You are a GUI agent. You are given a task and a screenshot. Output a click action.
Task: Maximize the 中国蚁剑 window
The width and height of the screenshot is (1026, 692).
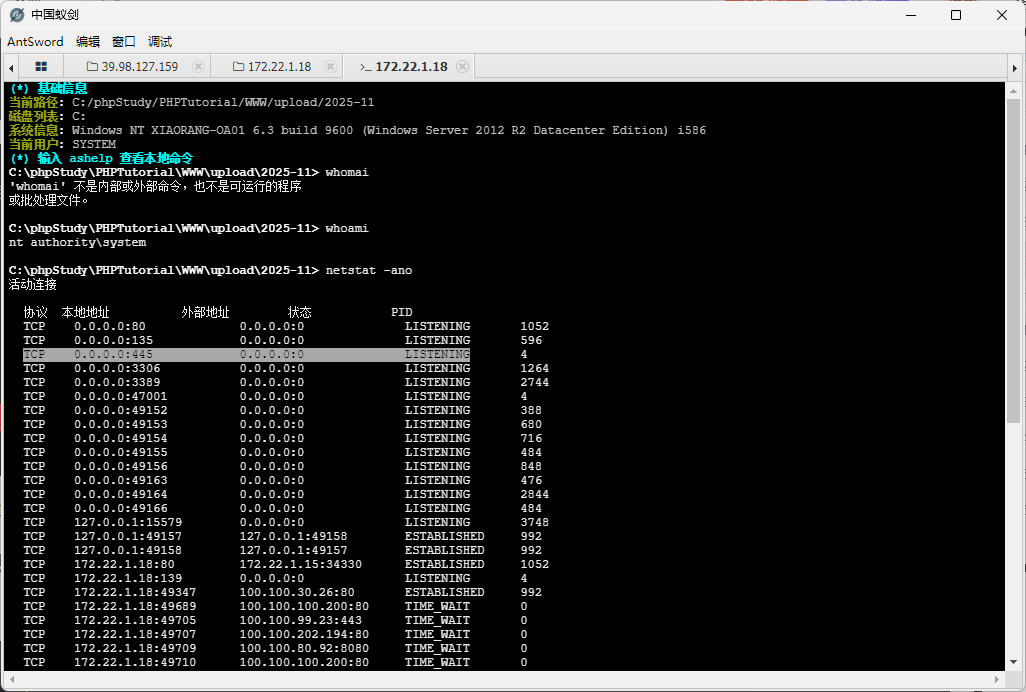(x=955, y=15)
